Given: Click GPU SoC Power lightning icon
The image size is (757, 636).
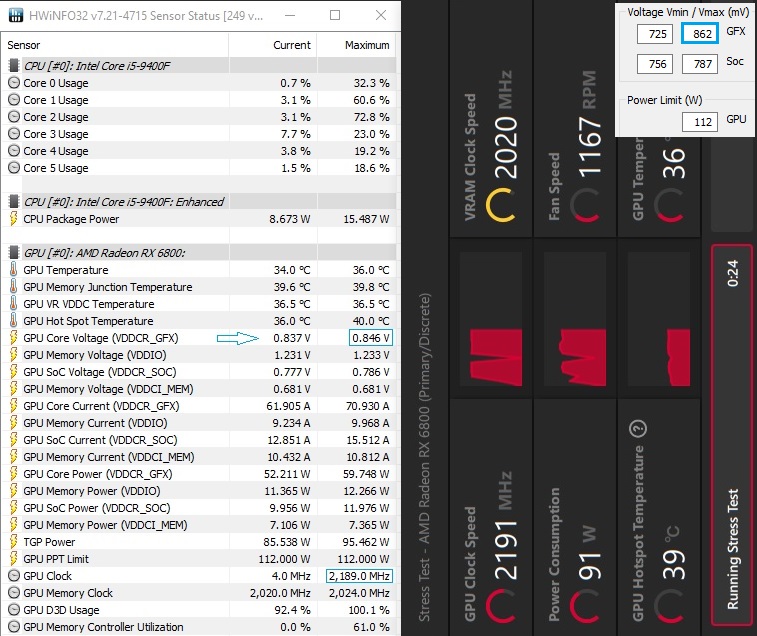Looking at the screenshot, I should [14, 508].
